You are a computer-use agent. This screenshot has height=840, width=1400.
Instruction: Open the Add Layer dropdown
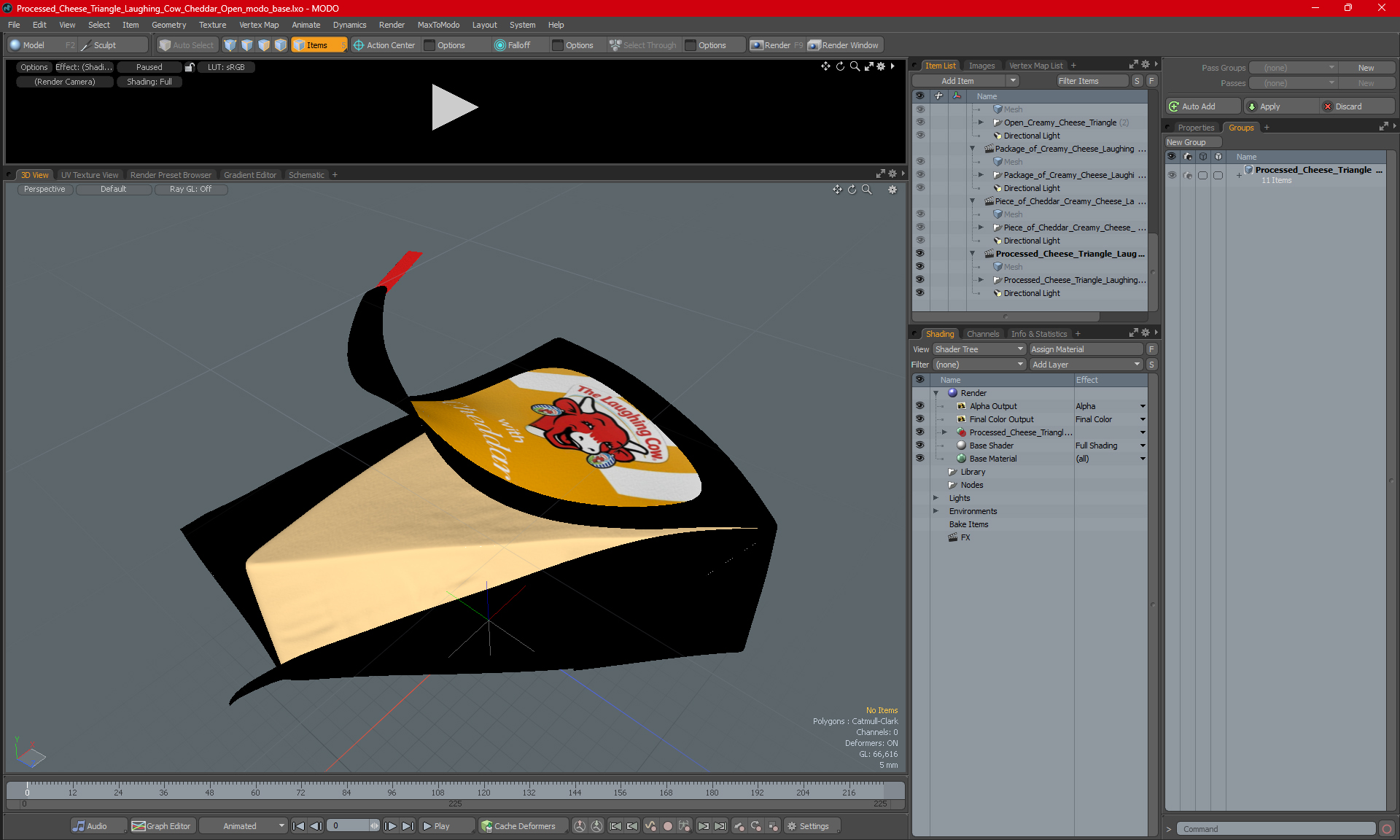[x=1086, y=365]
